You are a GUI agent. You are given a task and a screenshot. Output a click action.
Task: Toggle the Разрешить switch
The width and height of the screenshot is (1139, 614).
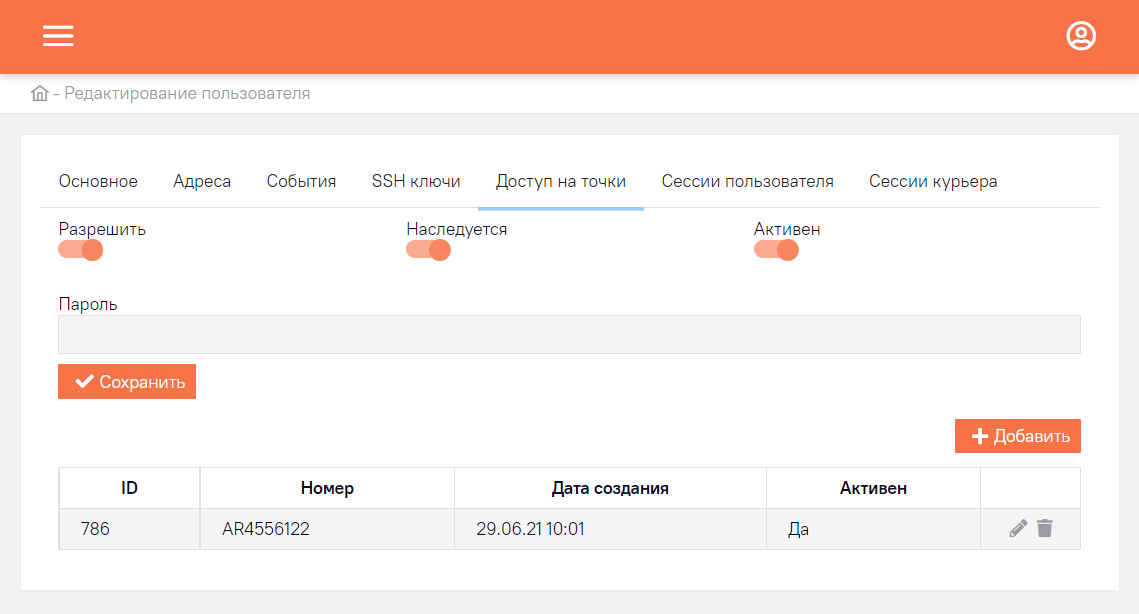tap(81, 250)
